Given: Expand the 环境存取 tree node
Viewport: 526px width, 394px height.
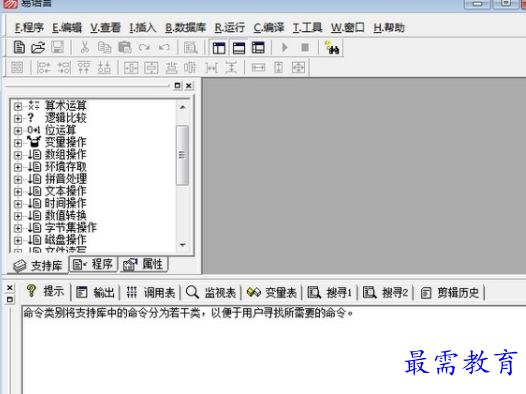Looking at the screenshot, I should point(18,167).
